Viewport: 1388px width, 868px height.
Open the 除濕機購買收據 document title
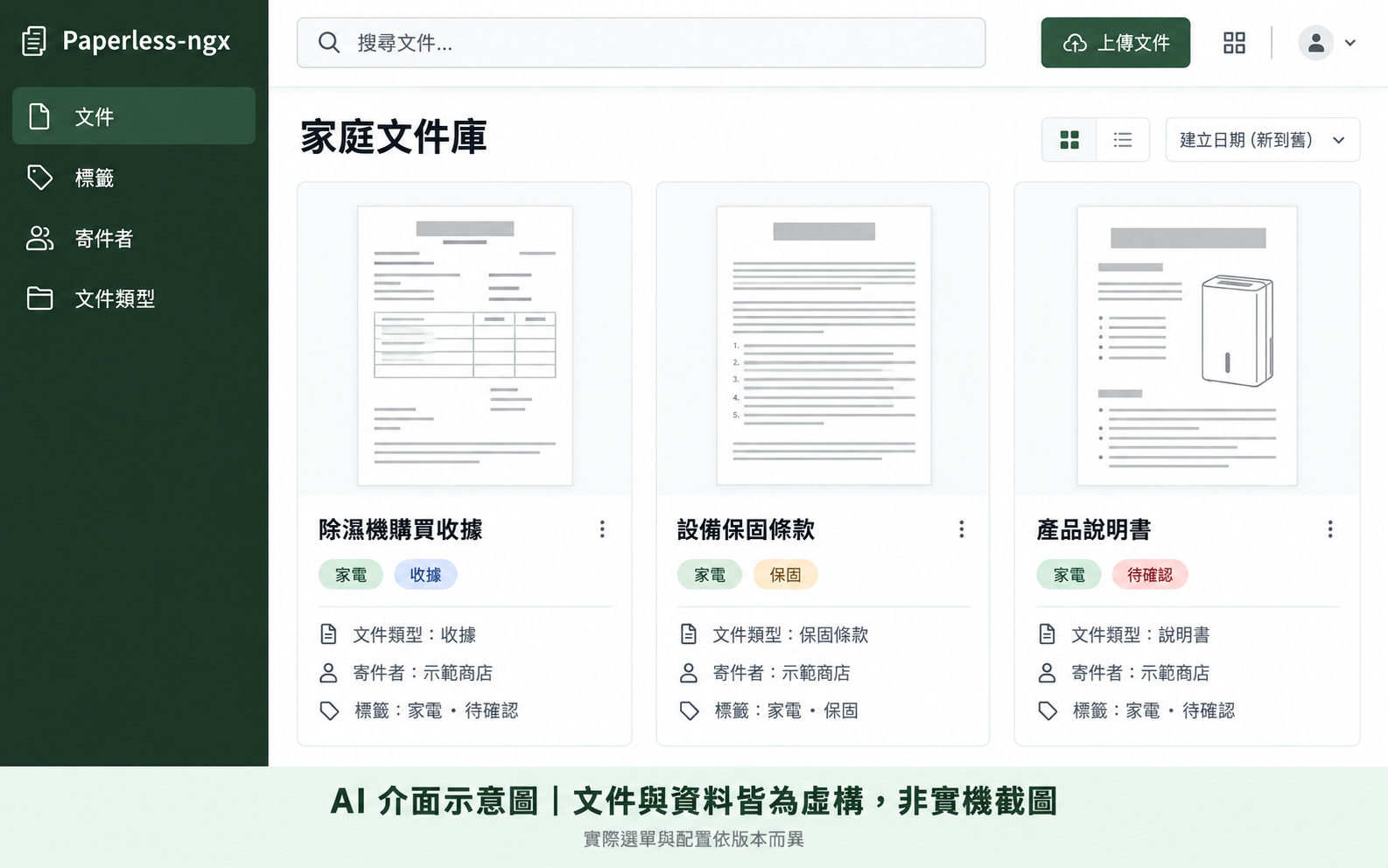(401, 529)
